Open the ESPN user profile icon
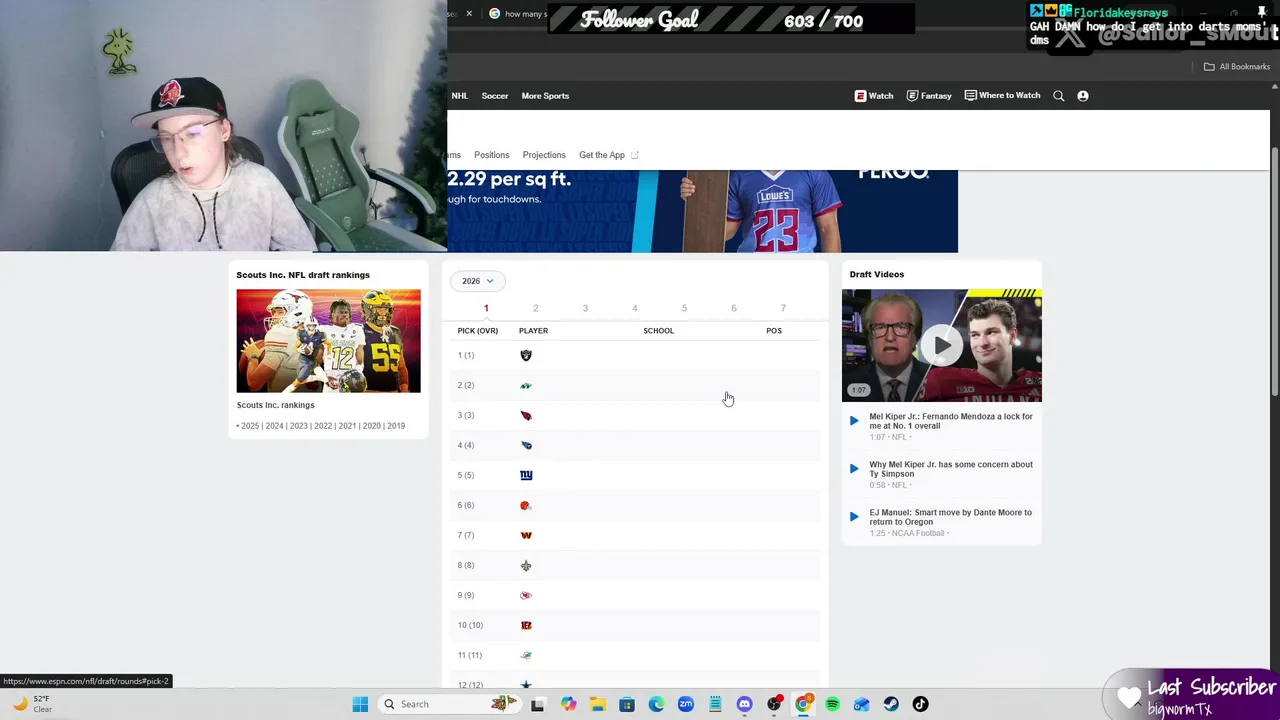The image size is (1280, 720). [x=1083, y=96]
